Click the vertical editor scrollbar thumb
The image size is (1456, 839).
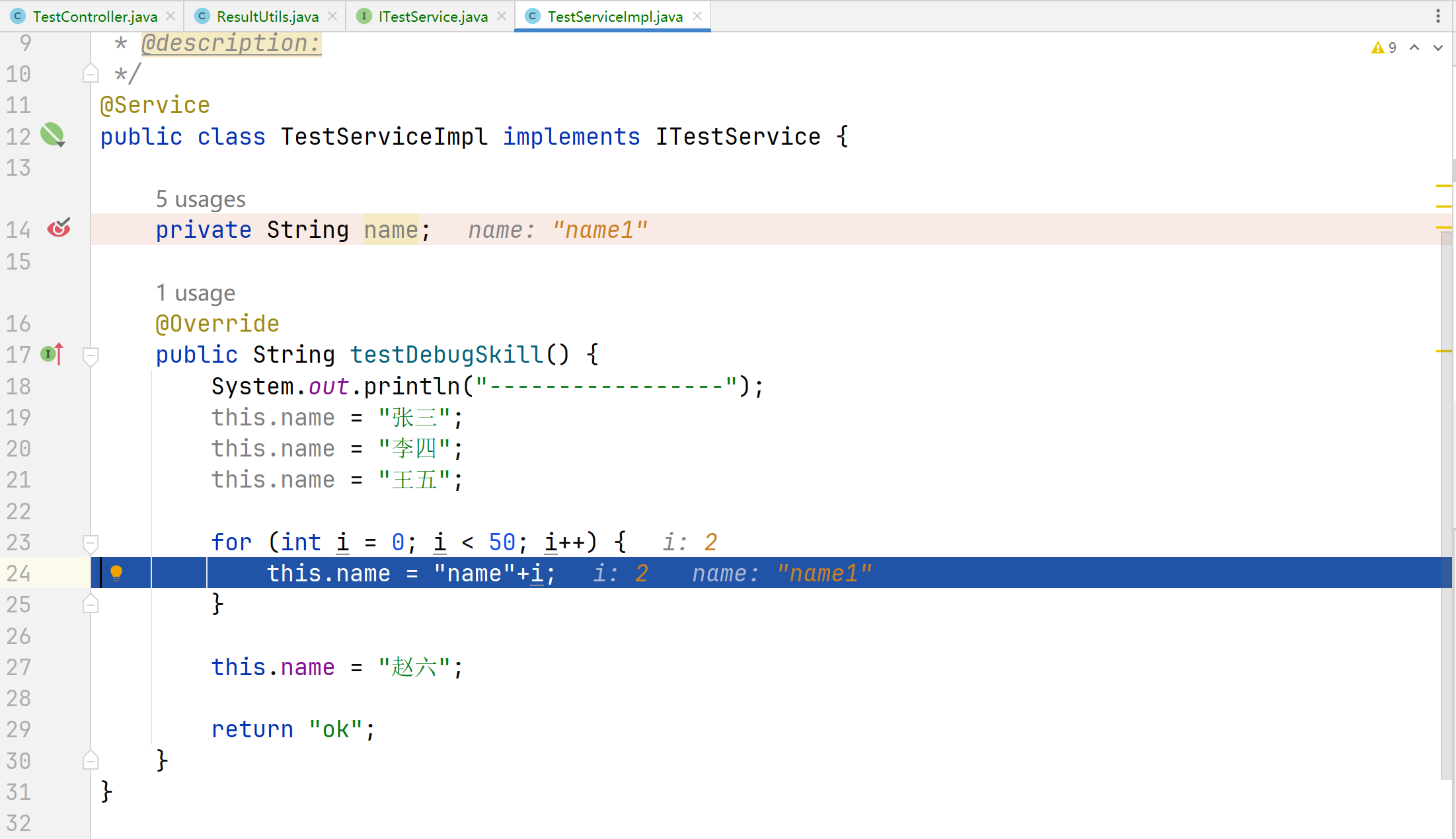[x=1447, y=505]
